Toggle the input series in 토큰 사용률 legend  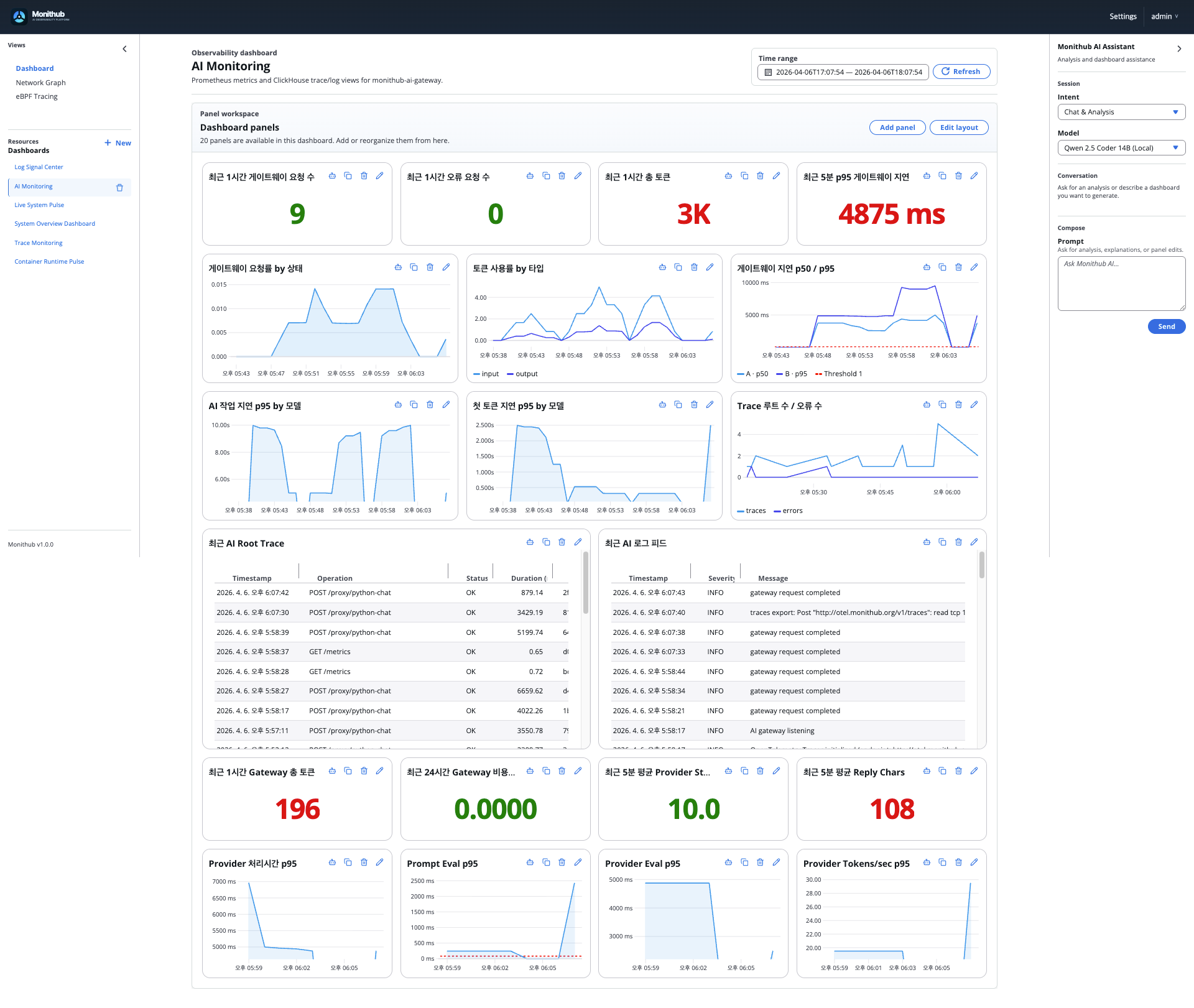pos(486,374)
